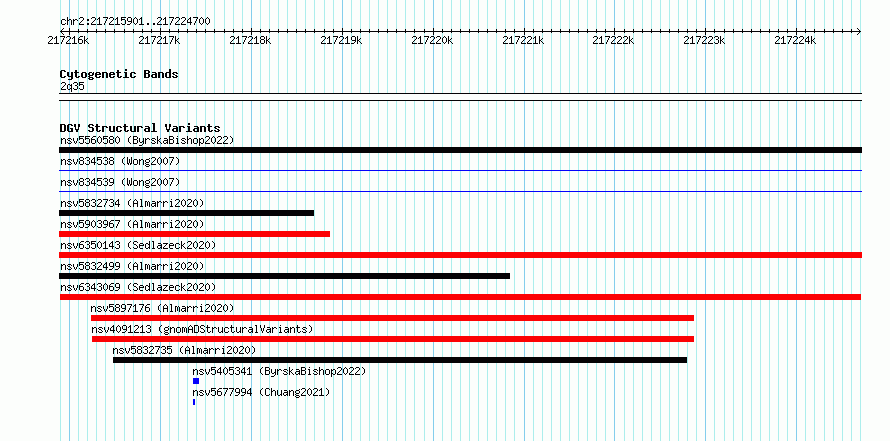Click the 217220k ruler label
Image resolution: width=890 pixels, height=441 pixels.
tap(432, 40)
